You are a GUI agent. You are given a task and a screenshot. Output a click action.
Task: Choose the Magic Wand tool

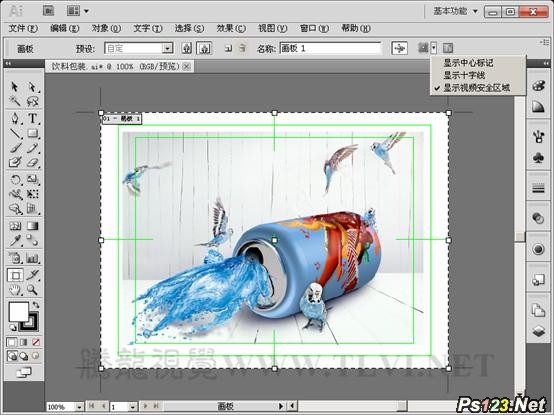[x=14, y=101]
